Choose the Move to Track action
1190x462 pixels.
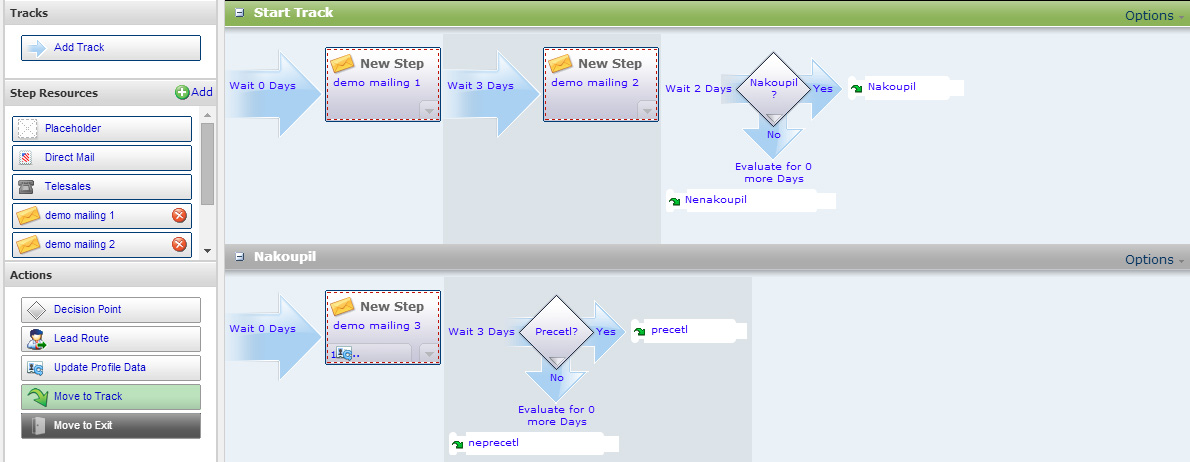coord(111,397)
